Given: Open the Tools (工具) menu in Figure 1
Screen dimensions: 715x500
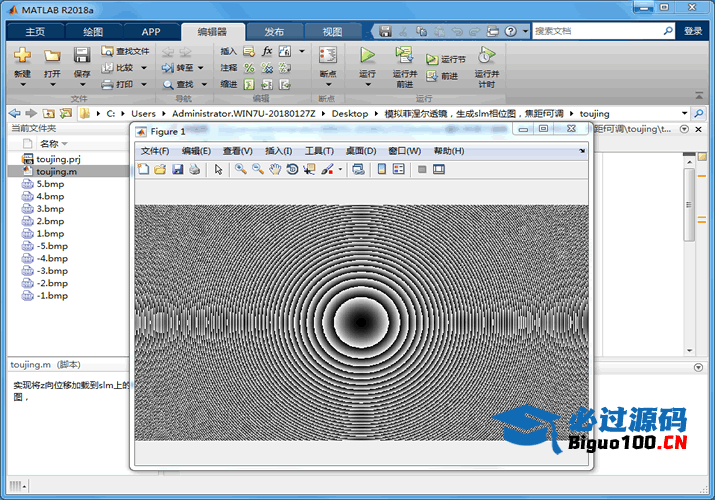Looking at the screenshot, I should coord(319,151).
